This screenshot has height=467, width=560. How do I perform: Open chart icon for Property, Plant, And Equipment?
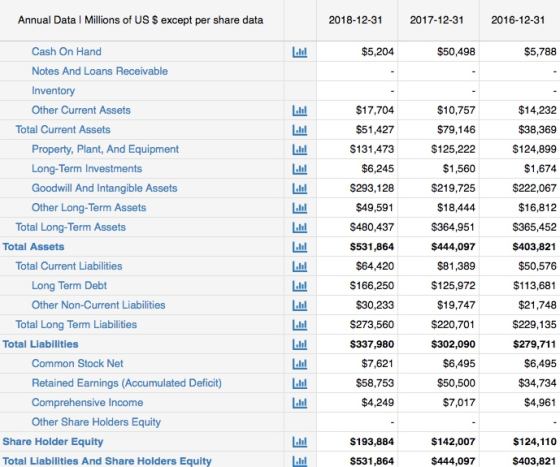click(x=299, y=150)
